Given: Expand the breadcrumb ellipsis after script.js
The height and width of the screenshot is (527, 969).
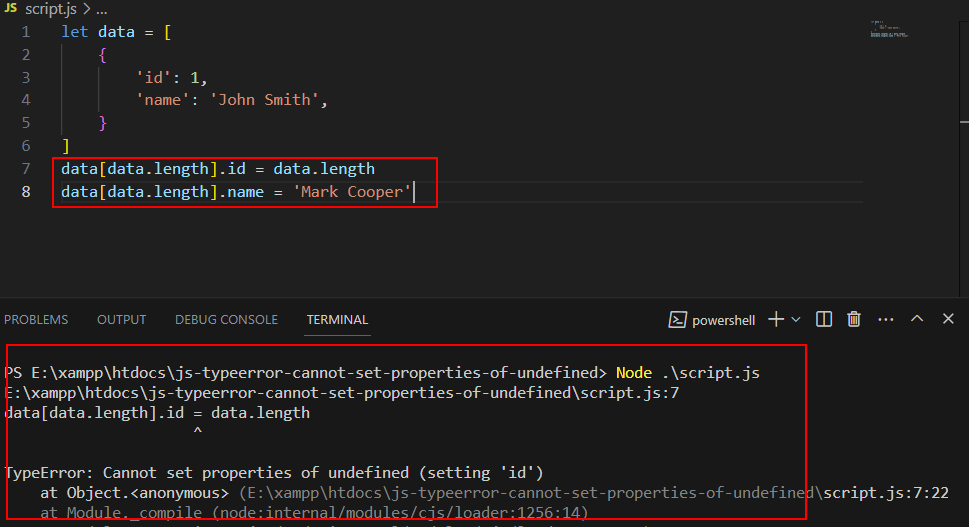Looking at the screenshot, I should tap(102, 10).
